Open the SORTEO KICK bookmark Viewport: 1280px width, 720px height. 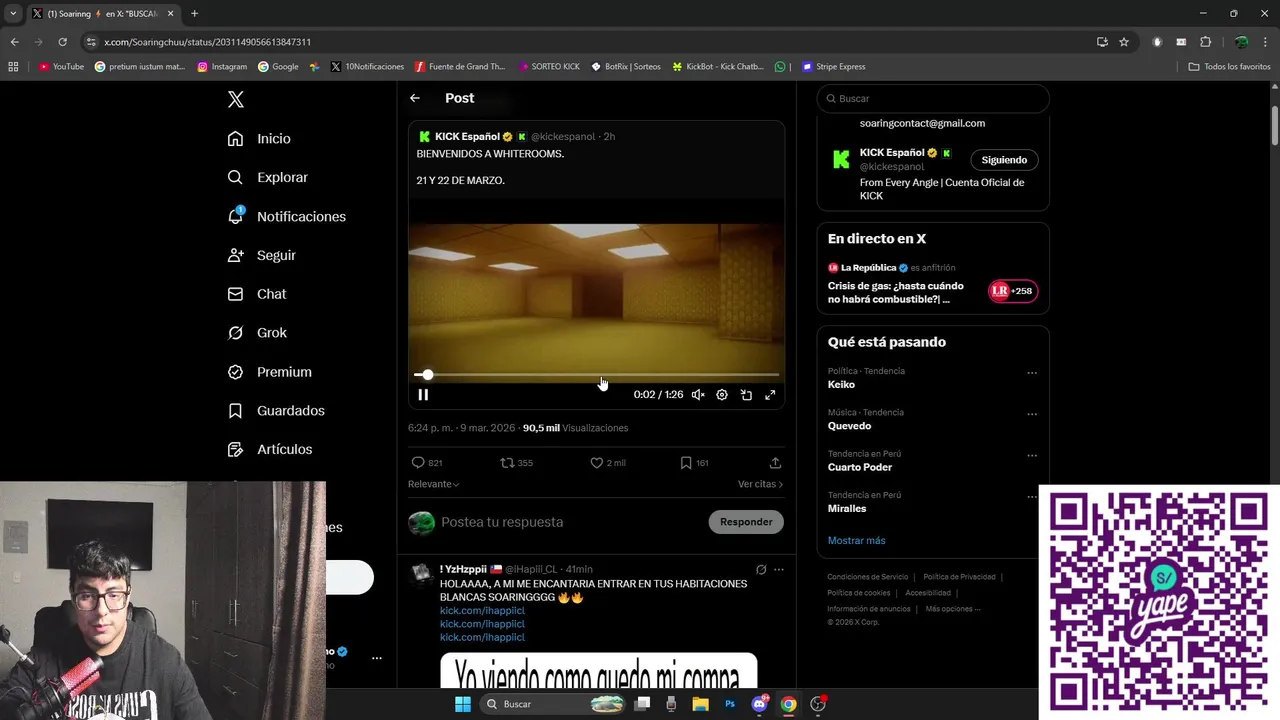point(549,67)
